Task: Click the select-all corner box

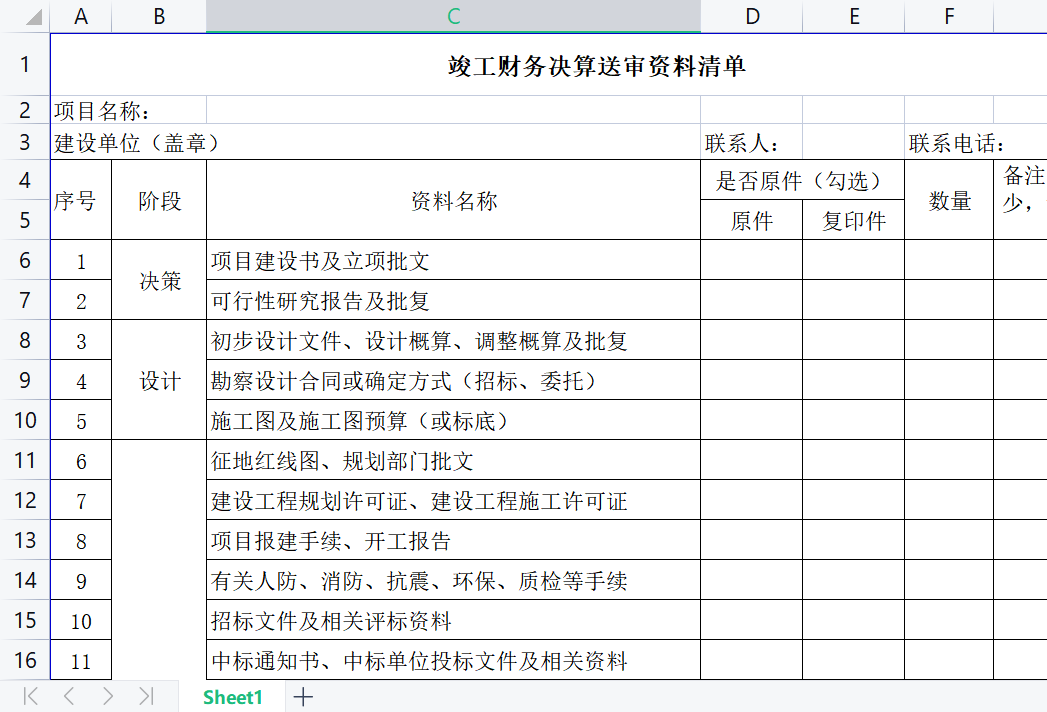Action: click(x=24, y=16)
